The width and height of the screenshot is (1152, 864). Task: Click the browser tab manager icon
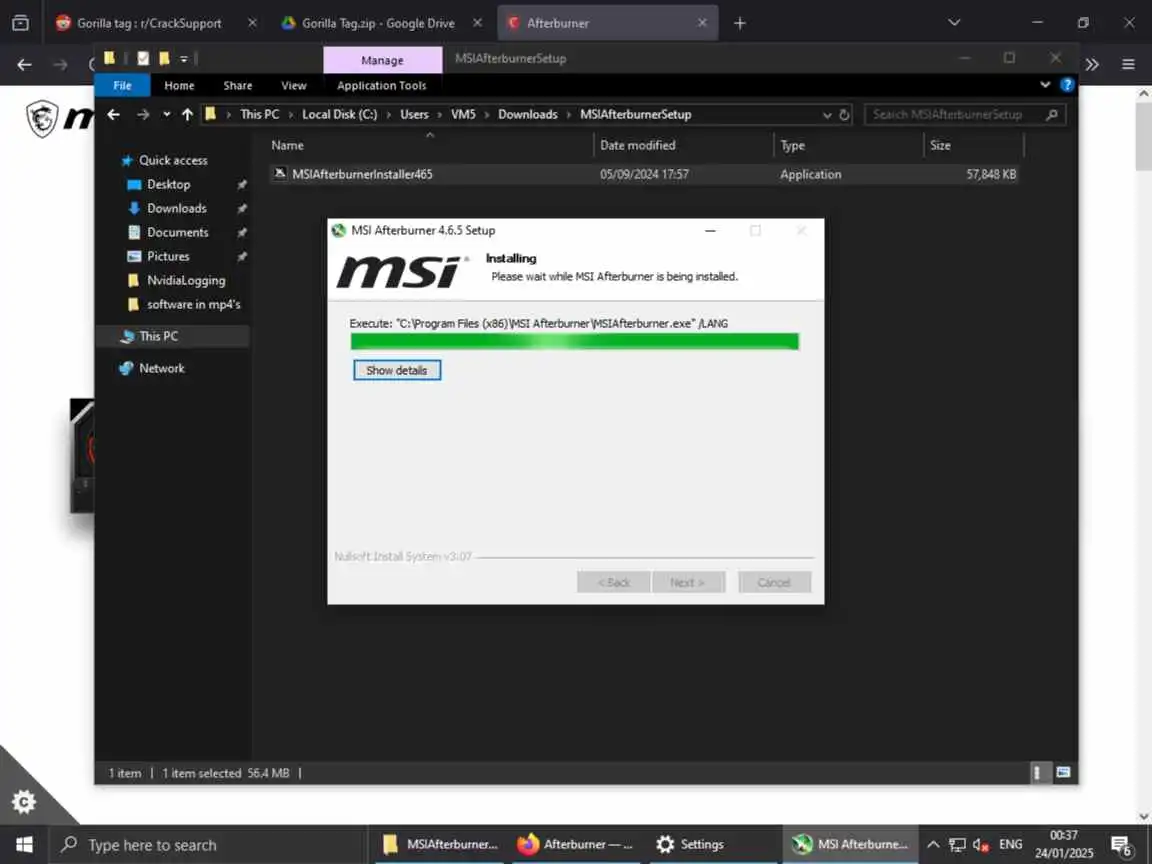click(x=21, y=23)
